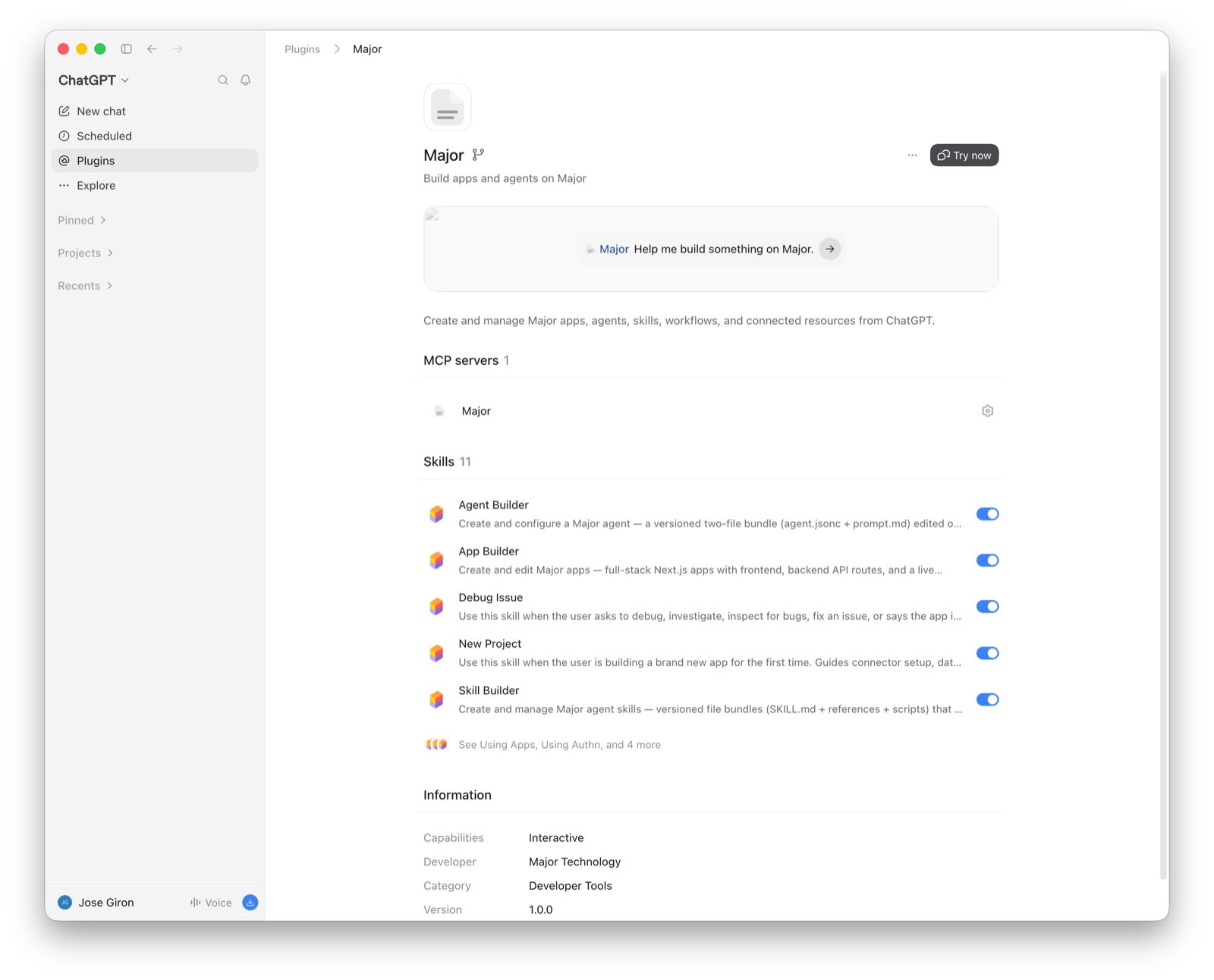Expand the Projects section
1214x980 pixels.
pyautogui.click(x=86, y=253)
